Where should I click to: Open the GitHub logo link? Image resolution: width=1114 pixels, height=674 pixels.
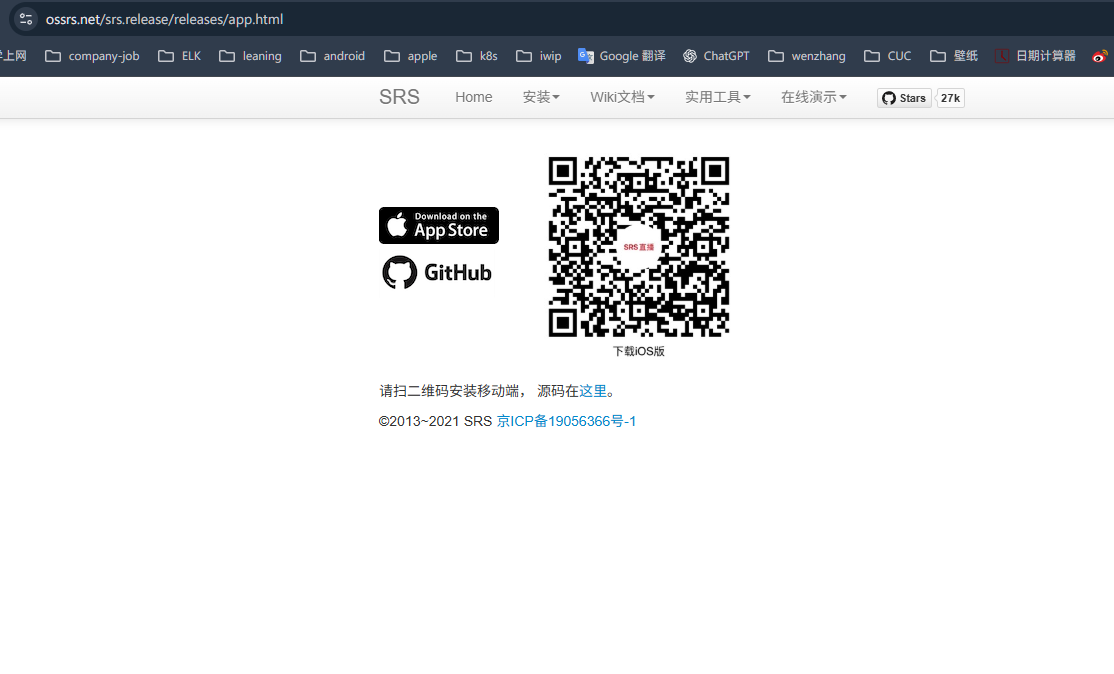pos(437,273)
